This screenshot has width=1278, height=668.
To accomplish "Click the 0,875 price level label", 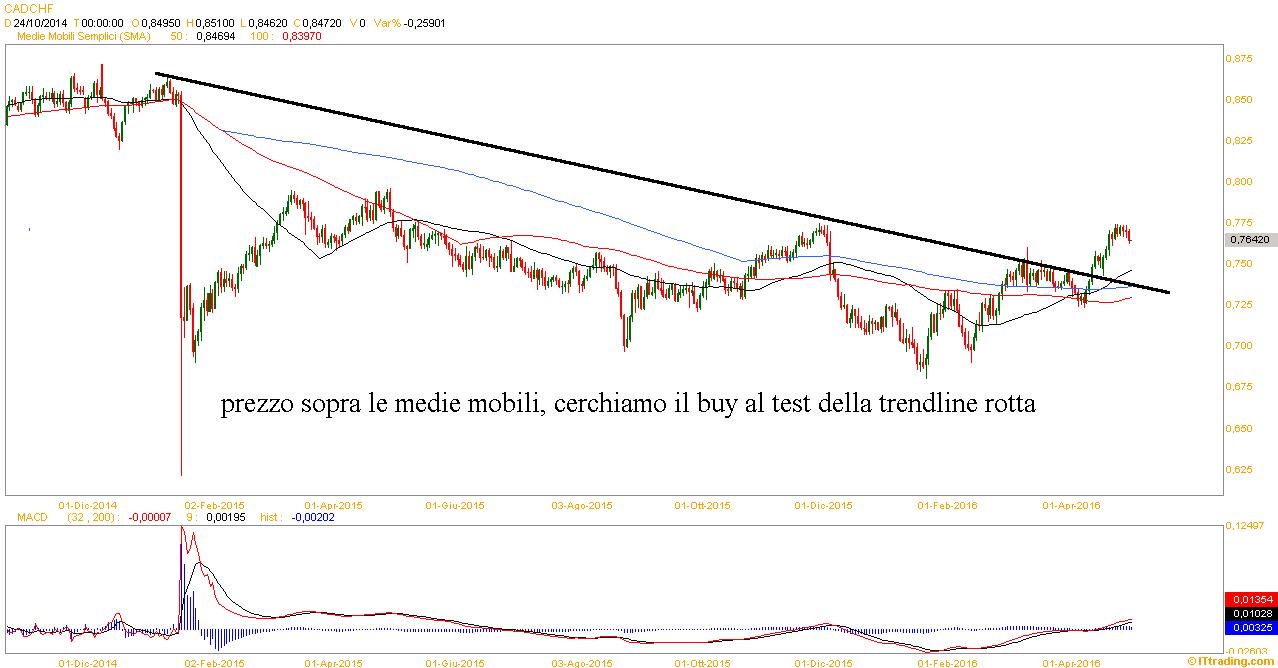I will point(1238,59).
